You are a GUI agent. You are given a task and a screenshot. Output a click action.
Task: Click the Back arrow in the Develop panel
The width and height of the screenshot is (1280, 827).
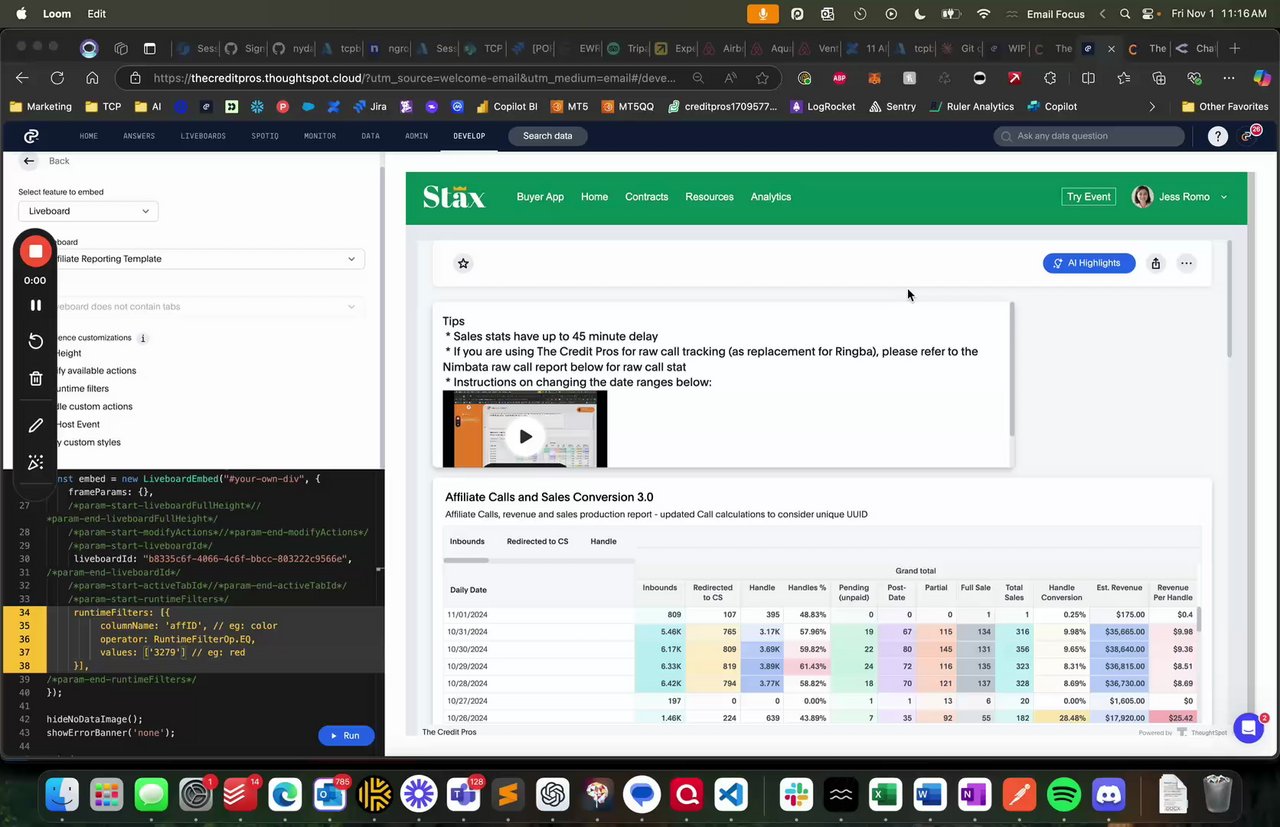pos(29,161)
